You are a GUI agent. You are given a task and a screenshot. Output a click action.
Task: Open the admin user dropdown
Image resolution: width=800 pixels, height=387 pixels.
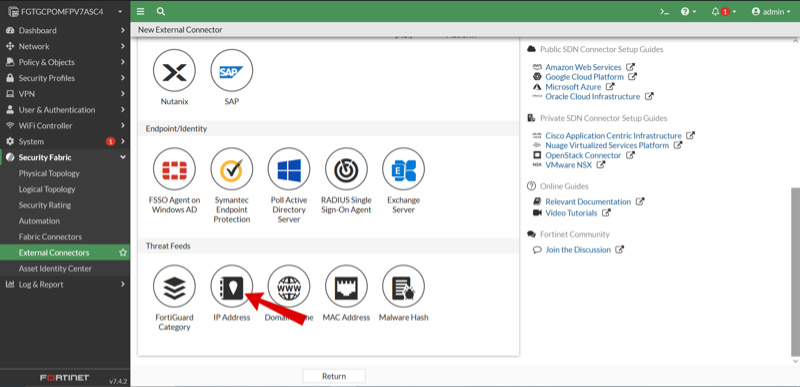[x=770, y=11]
